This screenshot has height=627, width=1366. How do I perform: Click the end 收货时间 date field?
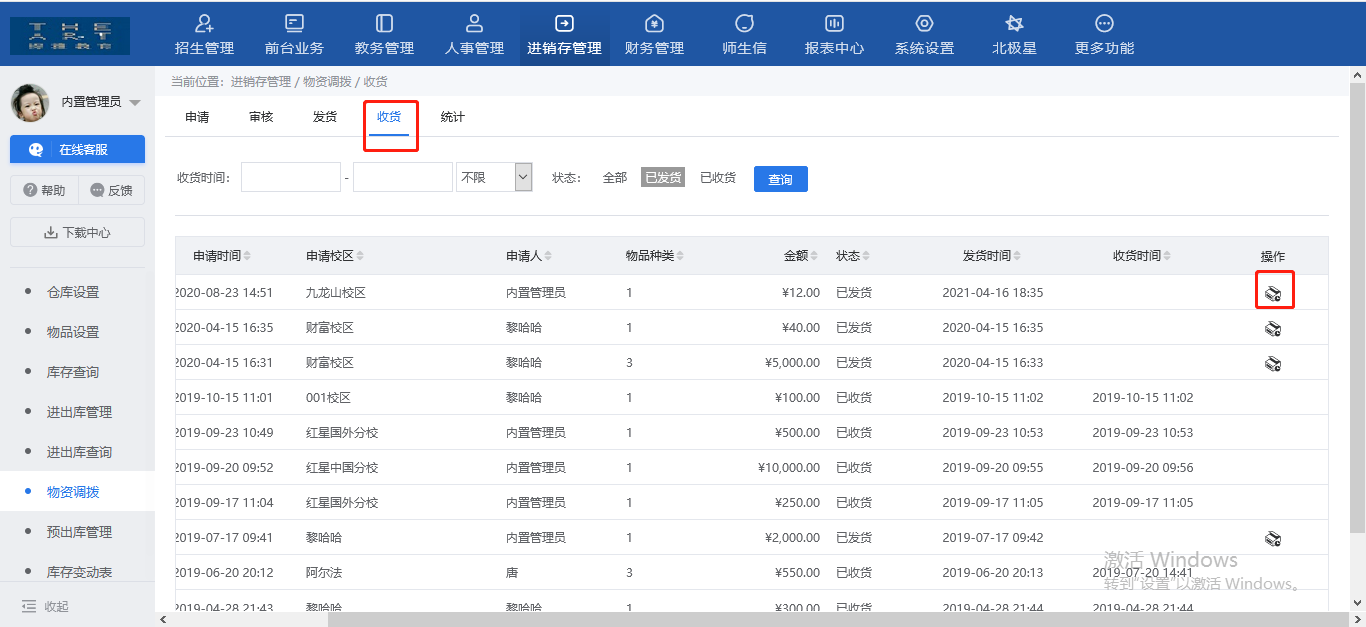[403, 177]
